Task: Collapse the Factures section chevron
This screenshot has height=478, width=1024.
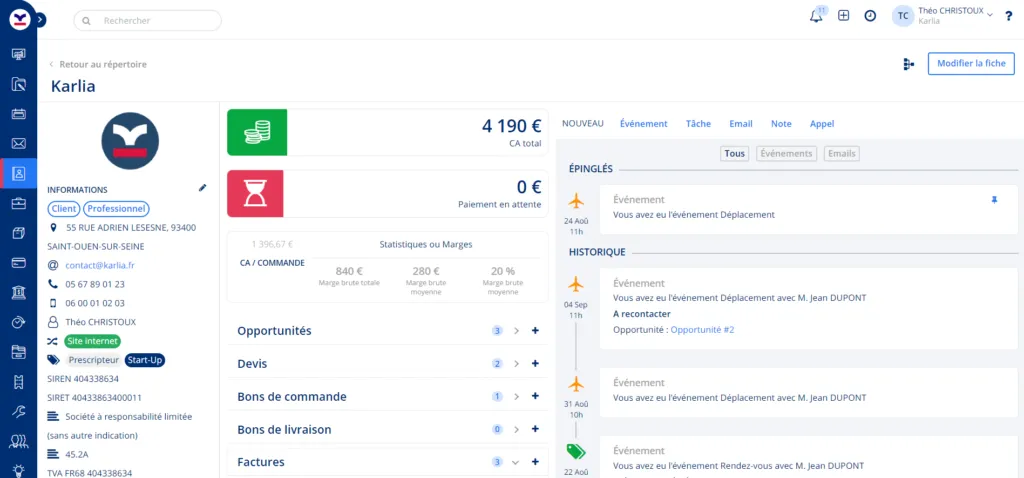Action: [516, 462]
